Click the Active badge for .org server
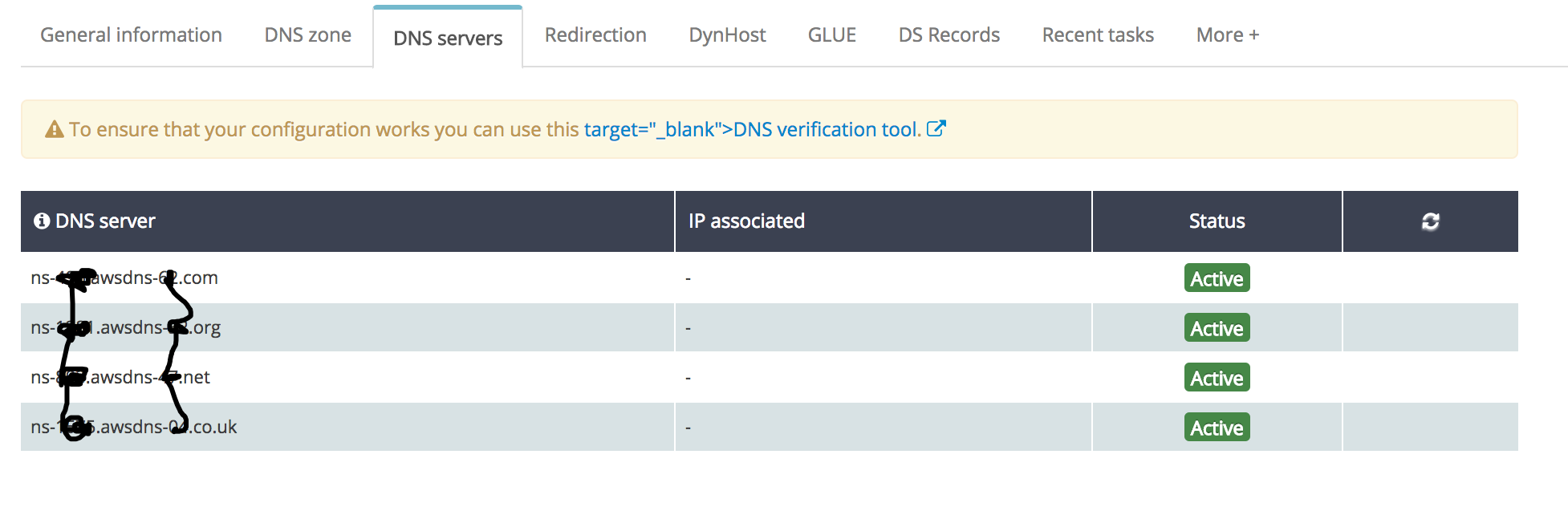 (1217, 328)
